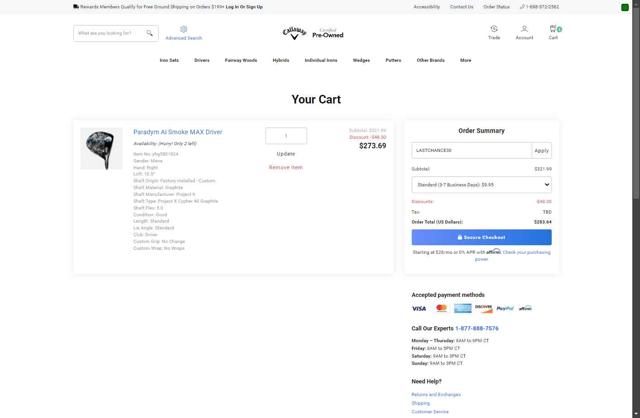
Task: Call experts number 1-877-888-7576
Action: coord(477,328)
